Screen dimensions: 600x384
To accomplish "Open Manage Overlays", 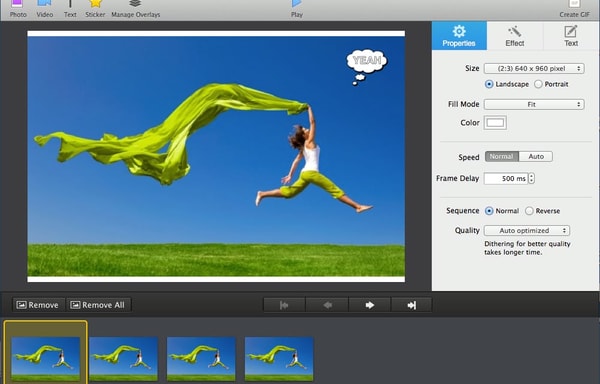I will [135, 9].
